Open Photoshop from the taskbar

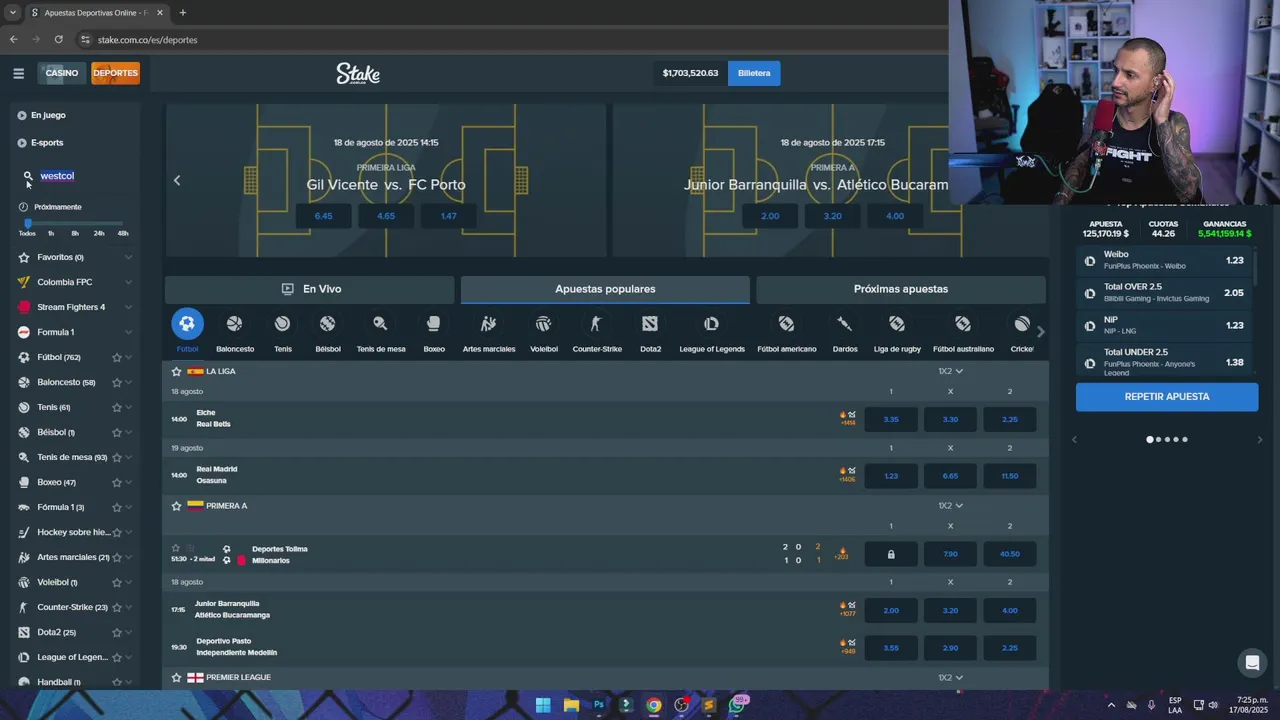click(x=598, y=705)
